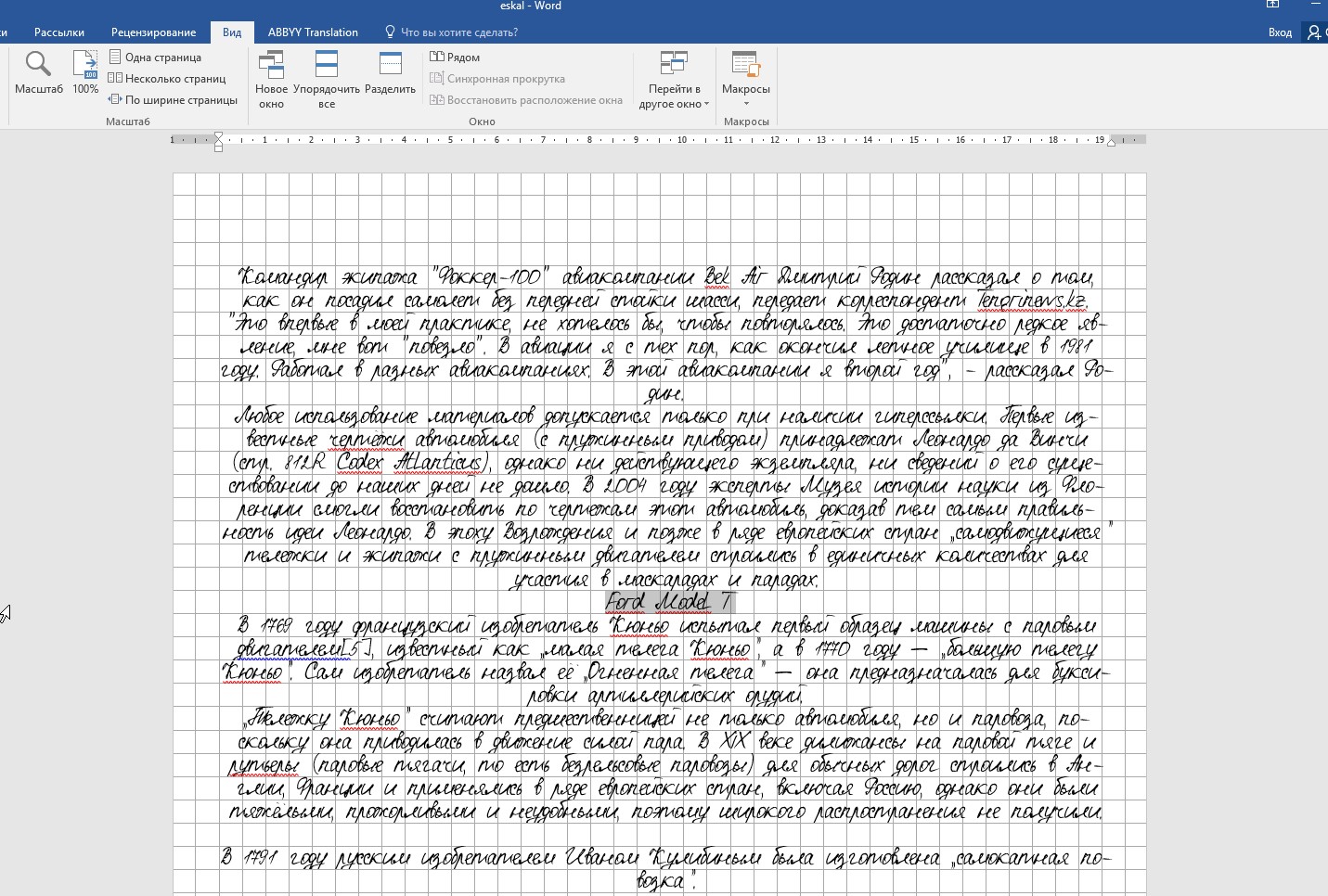Viewport: 1328px width, 896px height.
Task: Switch to the Рецензирование tab
Action: 154,32
